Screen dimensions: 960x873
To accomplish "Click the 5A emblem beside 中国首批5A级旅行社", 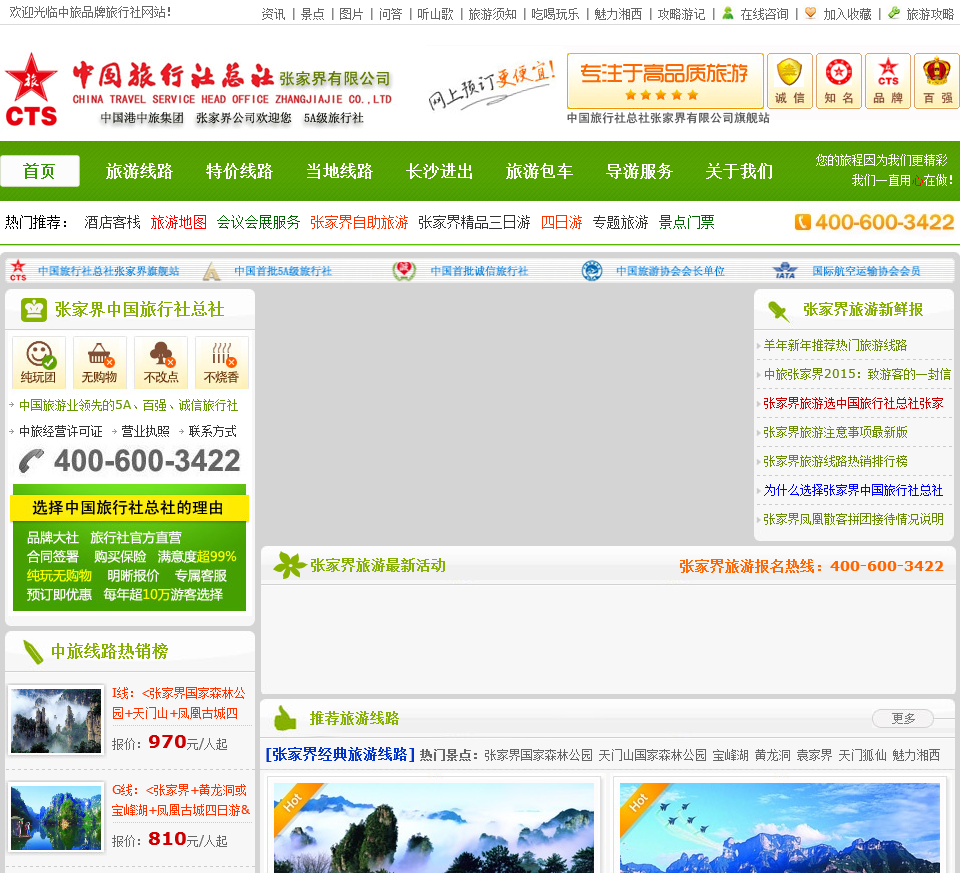I will pos(212,271).
